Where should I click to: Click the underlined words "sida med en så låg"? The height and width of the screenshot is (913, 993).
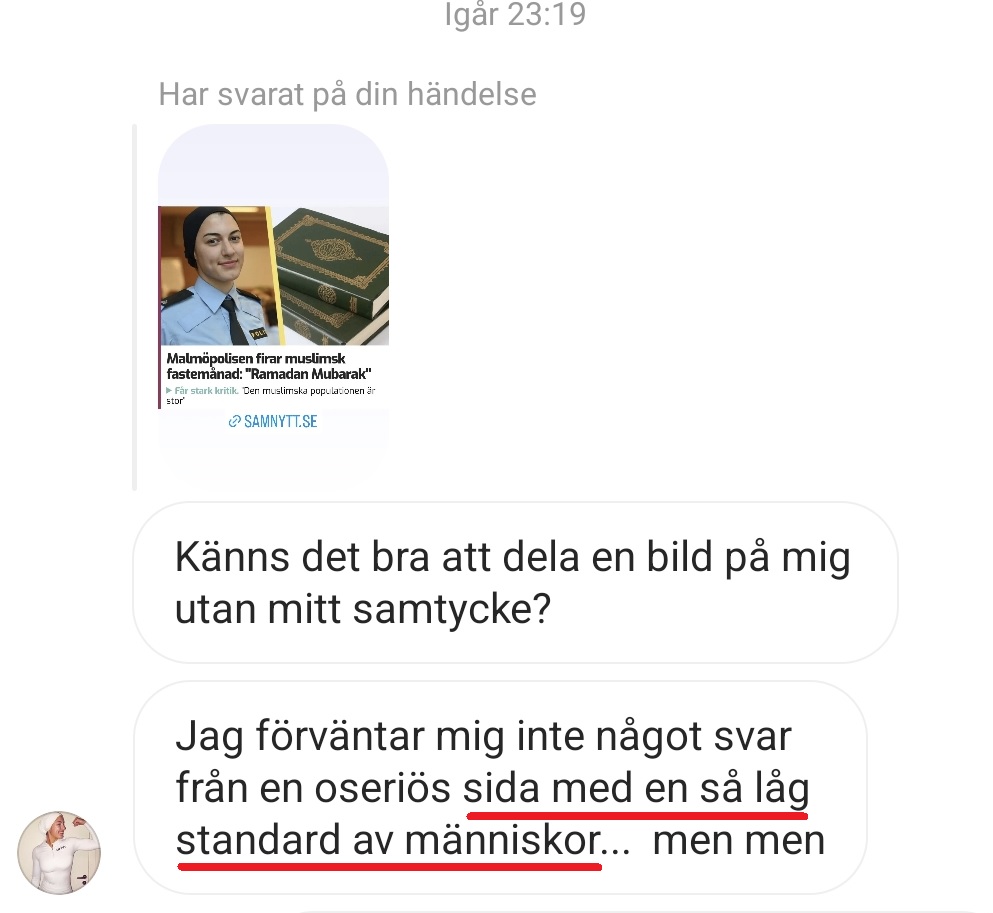(x=636, y=789)
